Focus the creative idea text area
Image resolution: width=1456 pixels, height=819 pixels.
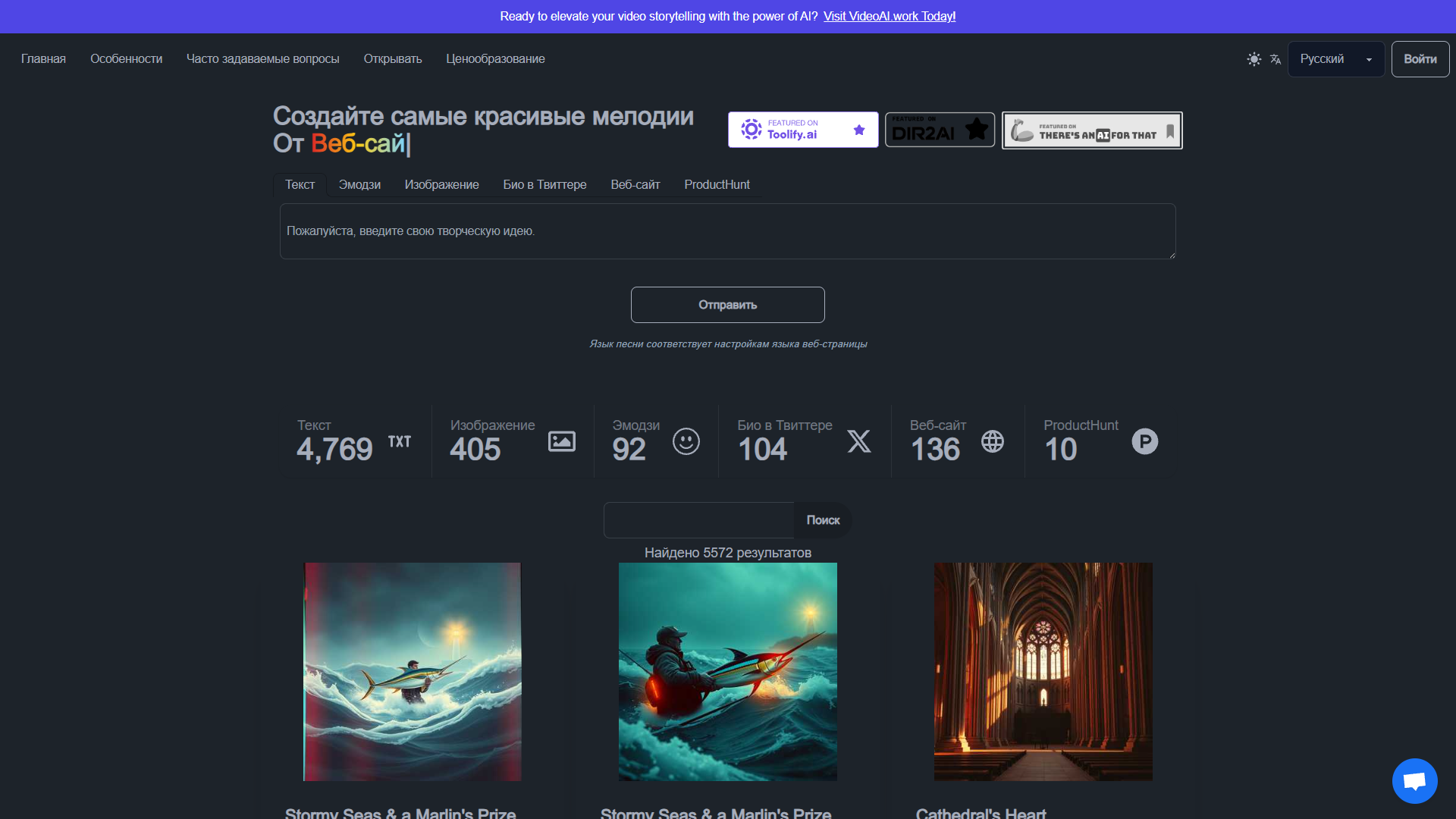point(728,231)
